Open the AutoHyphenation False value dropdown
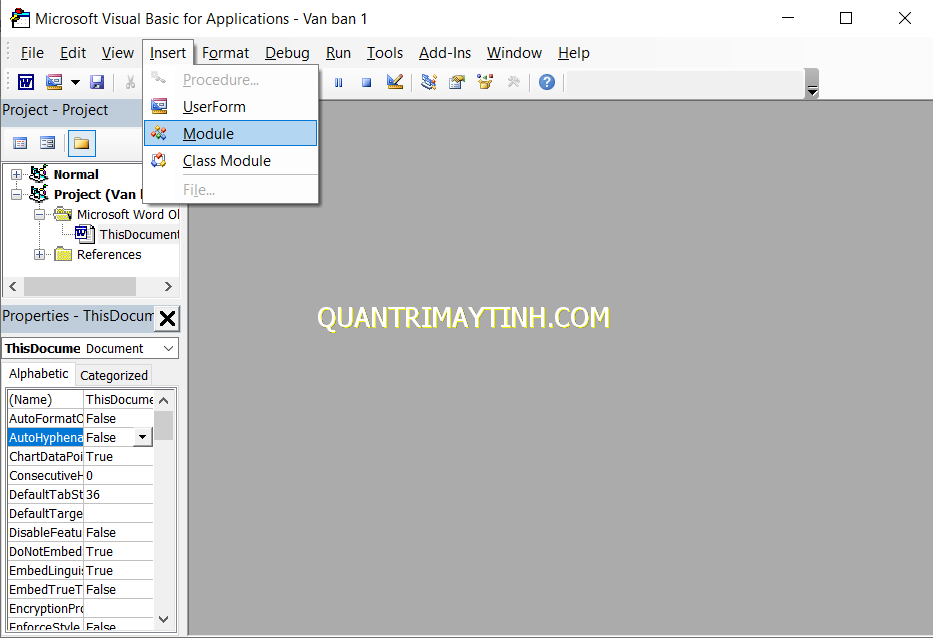This screenshot has height=638, width=933. coord(143,437)
